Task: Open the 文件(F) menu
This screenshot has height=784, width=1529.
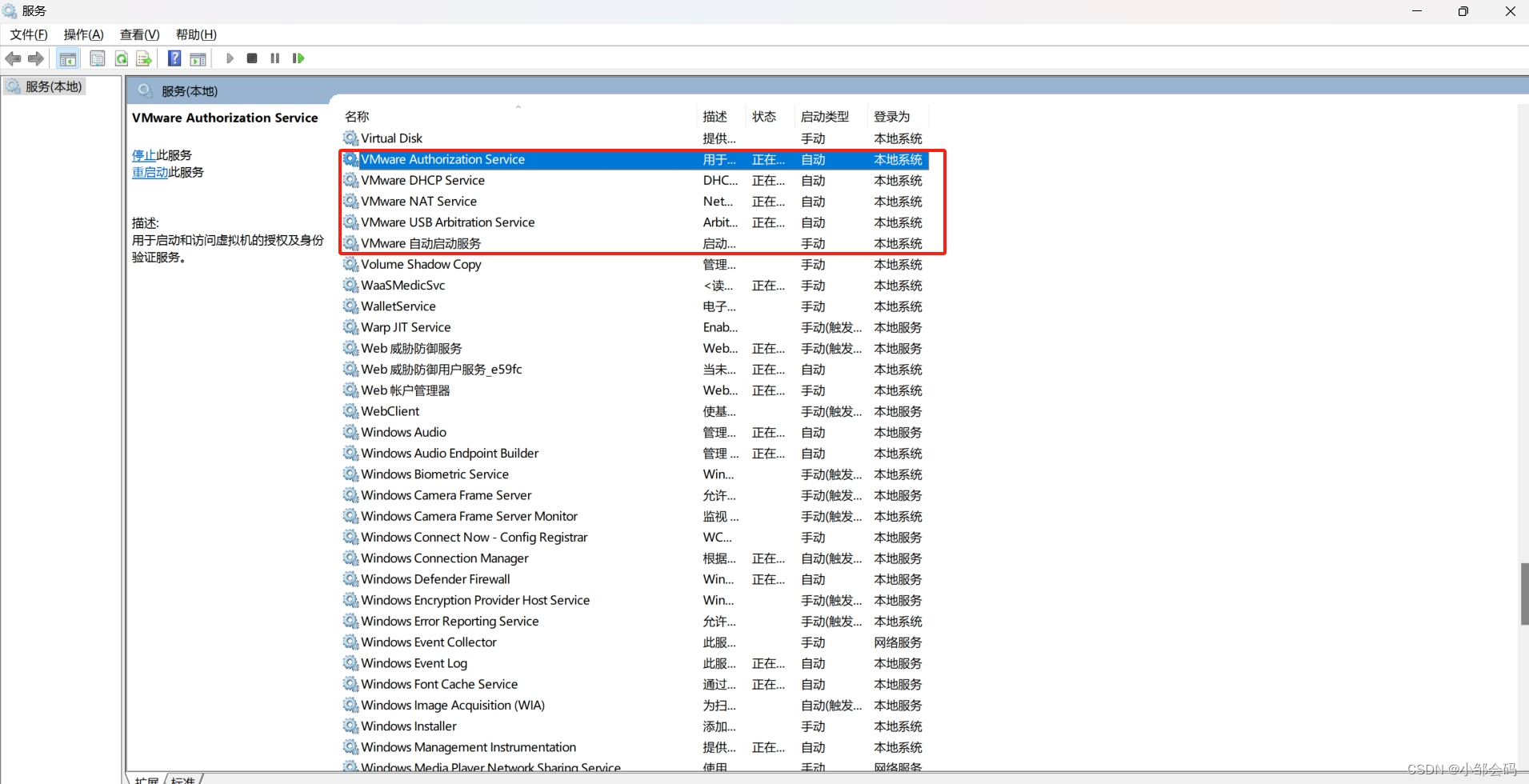Action: (29, 34)
